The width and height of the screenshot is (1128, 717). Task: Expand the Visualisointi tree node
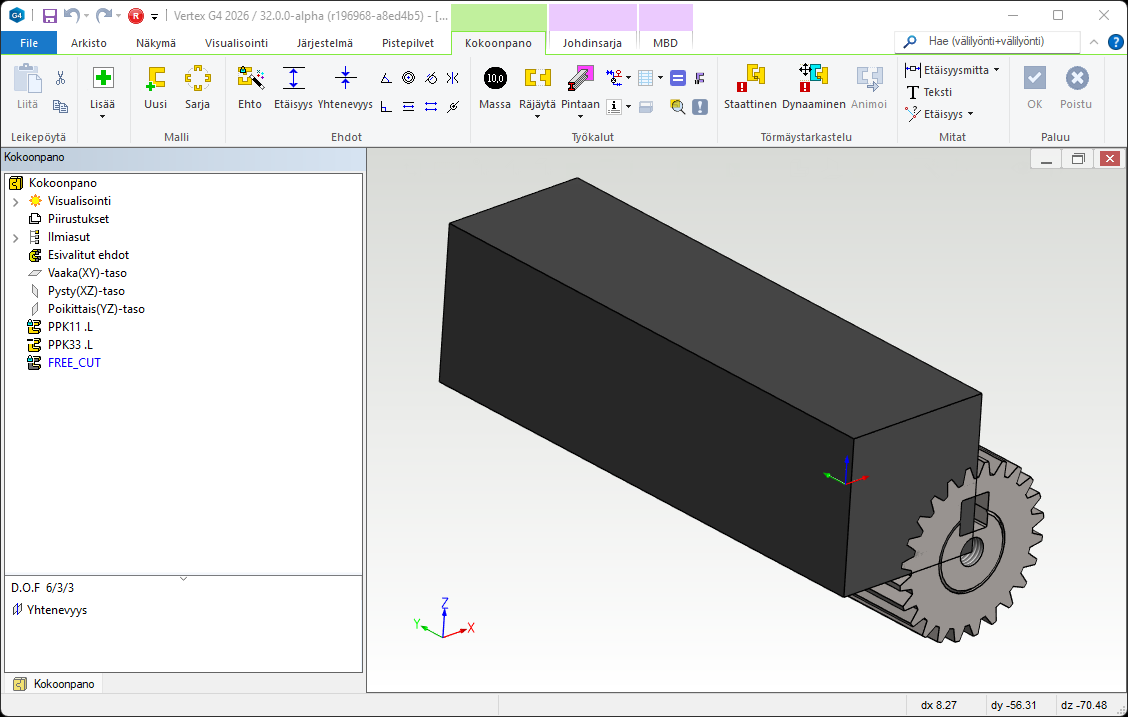[15, 201]
